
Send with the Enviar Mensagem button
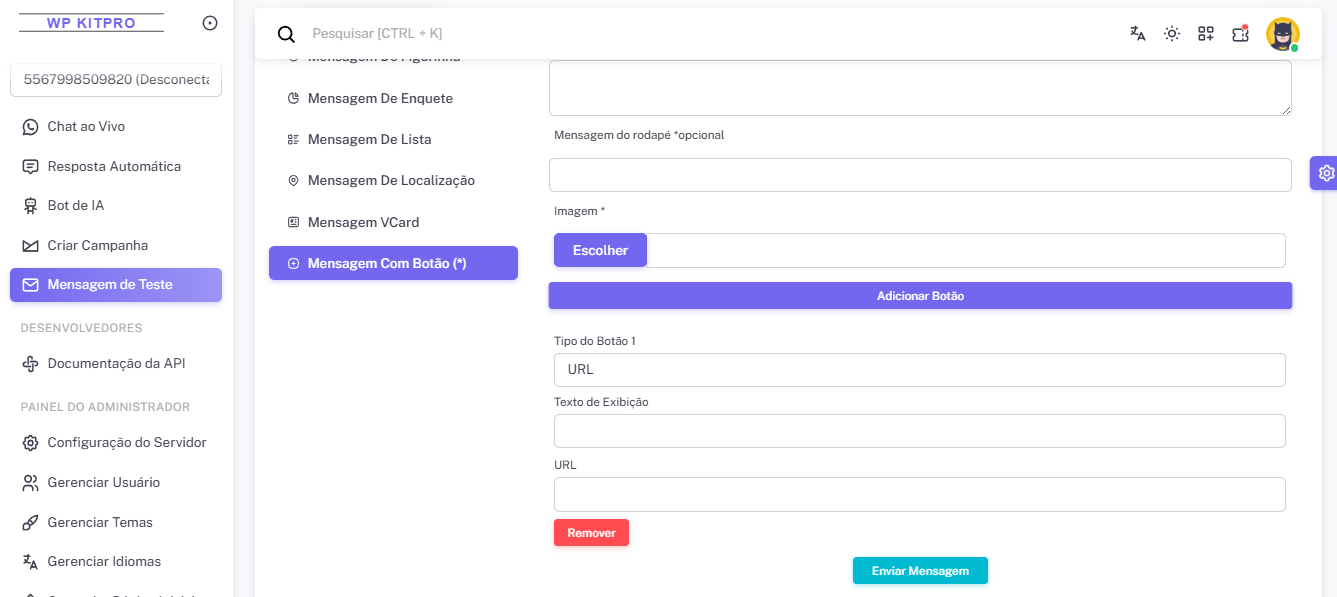coord(920,571)
